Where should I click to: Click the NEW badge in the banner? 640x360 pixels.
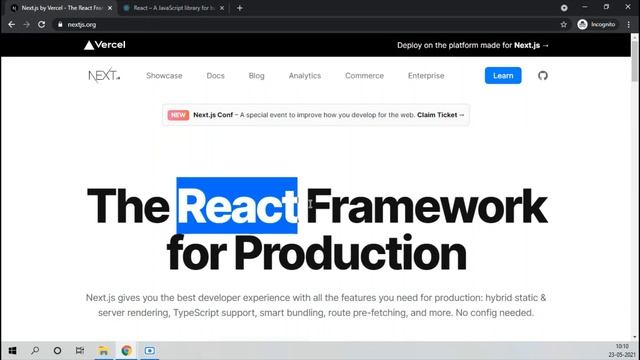pyautogui.click(x=178, y=115)
